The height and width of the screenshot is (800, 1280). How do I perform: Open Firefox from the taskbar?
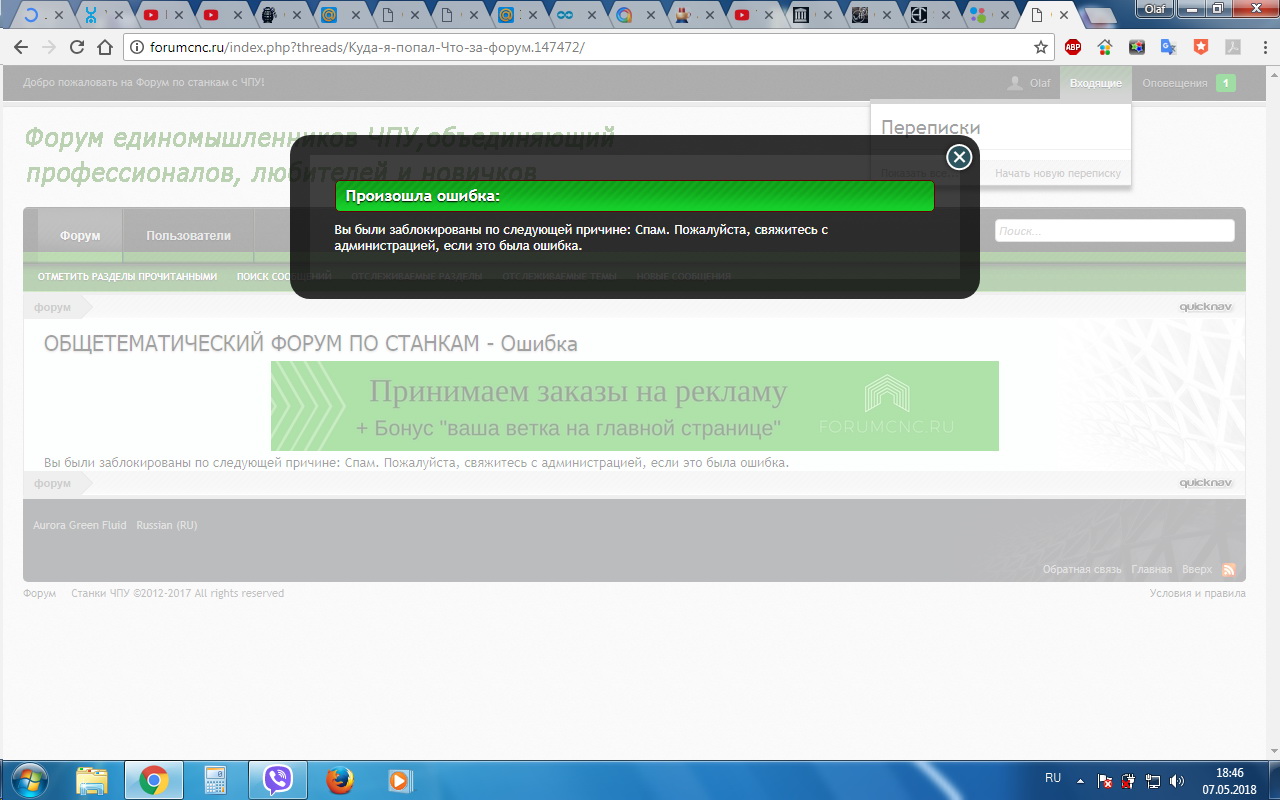tap(340, 779)
